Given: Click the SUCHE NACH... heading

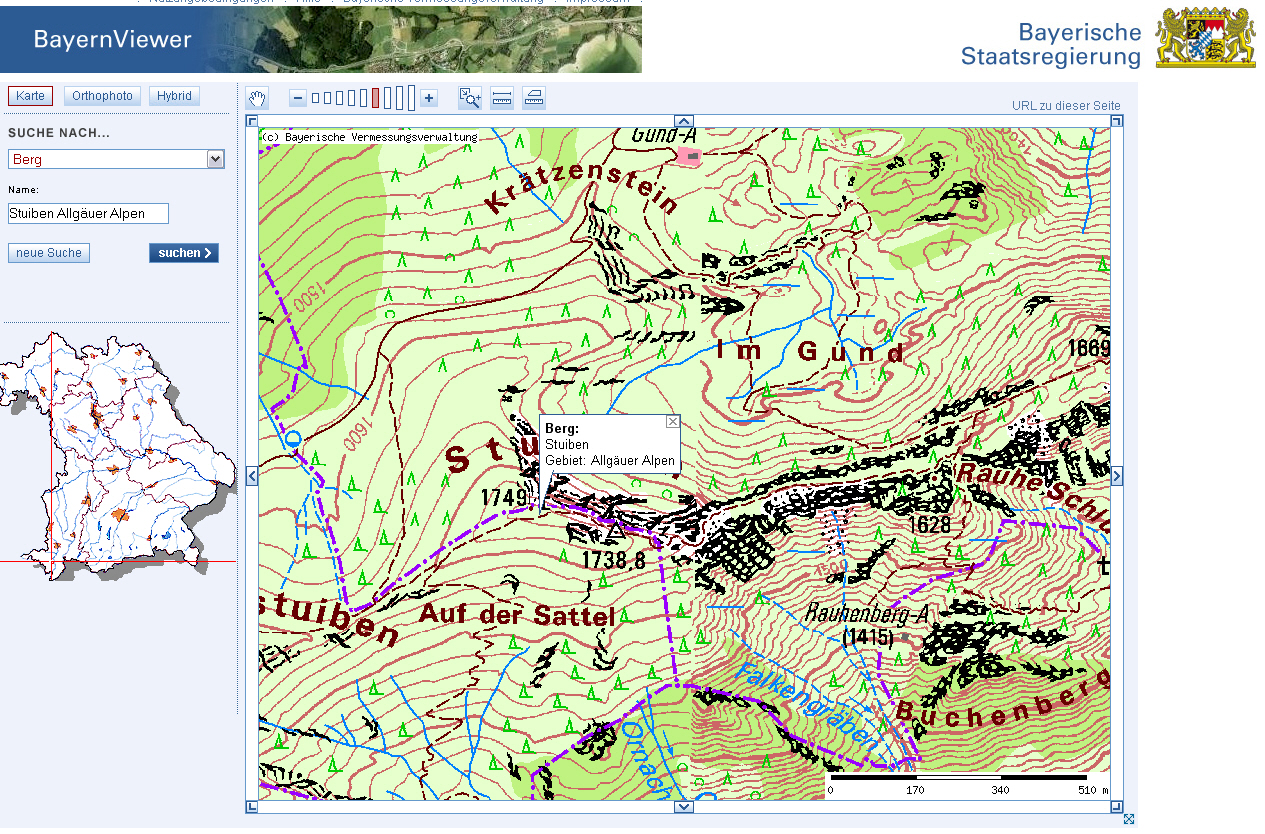Looking at the screenshot, I should [59, 133].
